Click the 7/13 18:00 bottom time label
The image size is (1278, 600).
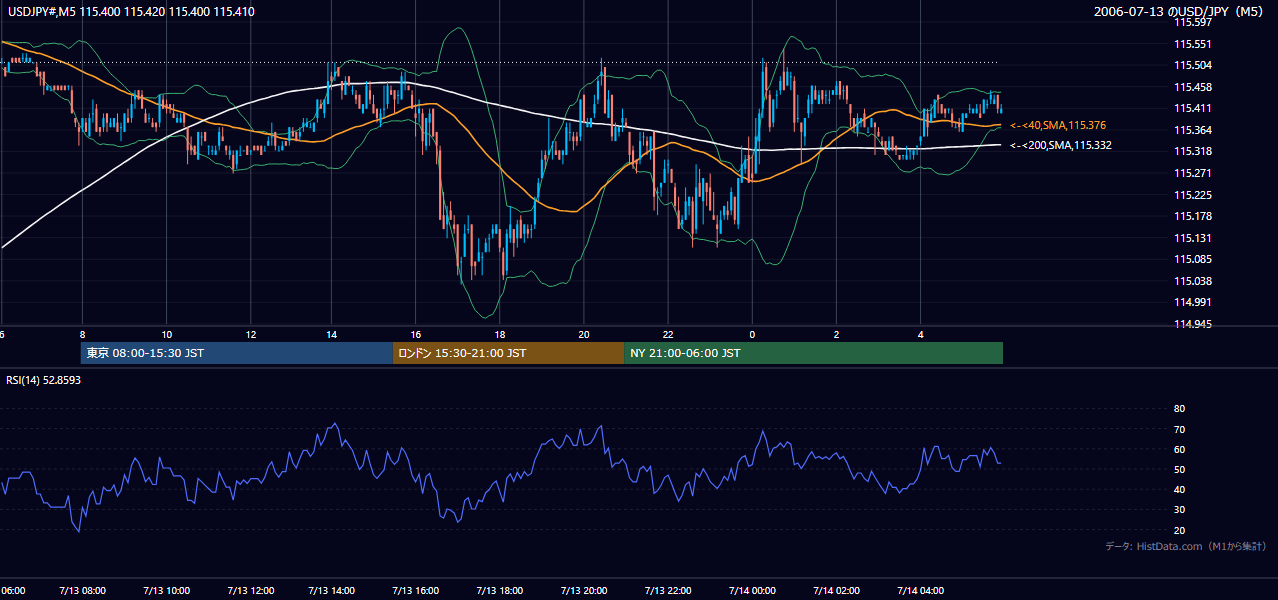(x=500, y=591)
